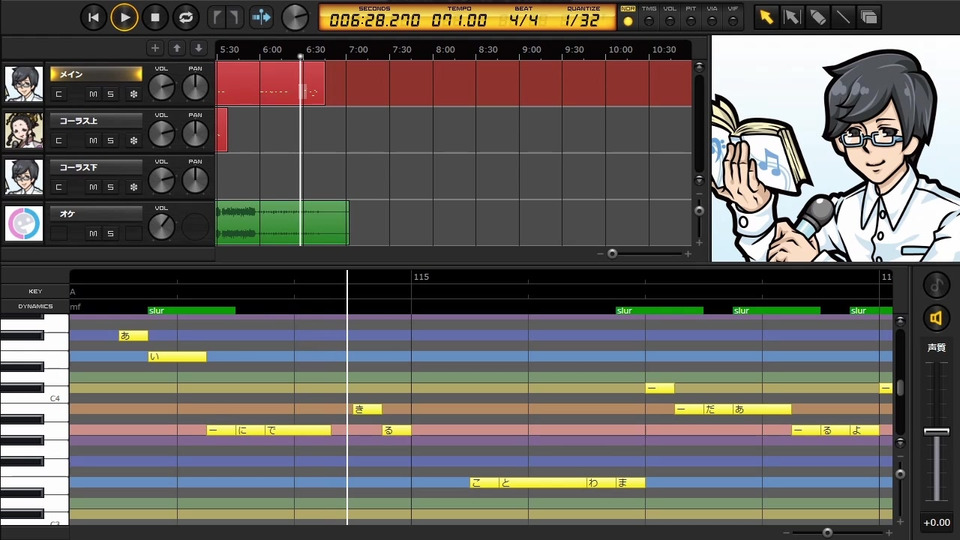Open the コーラス下 track singer portrait
The image size is (960, 540).
(x=24, y=177)
